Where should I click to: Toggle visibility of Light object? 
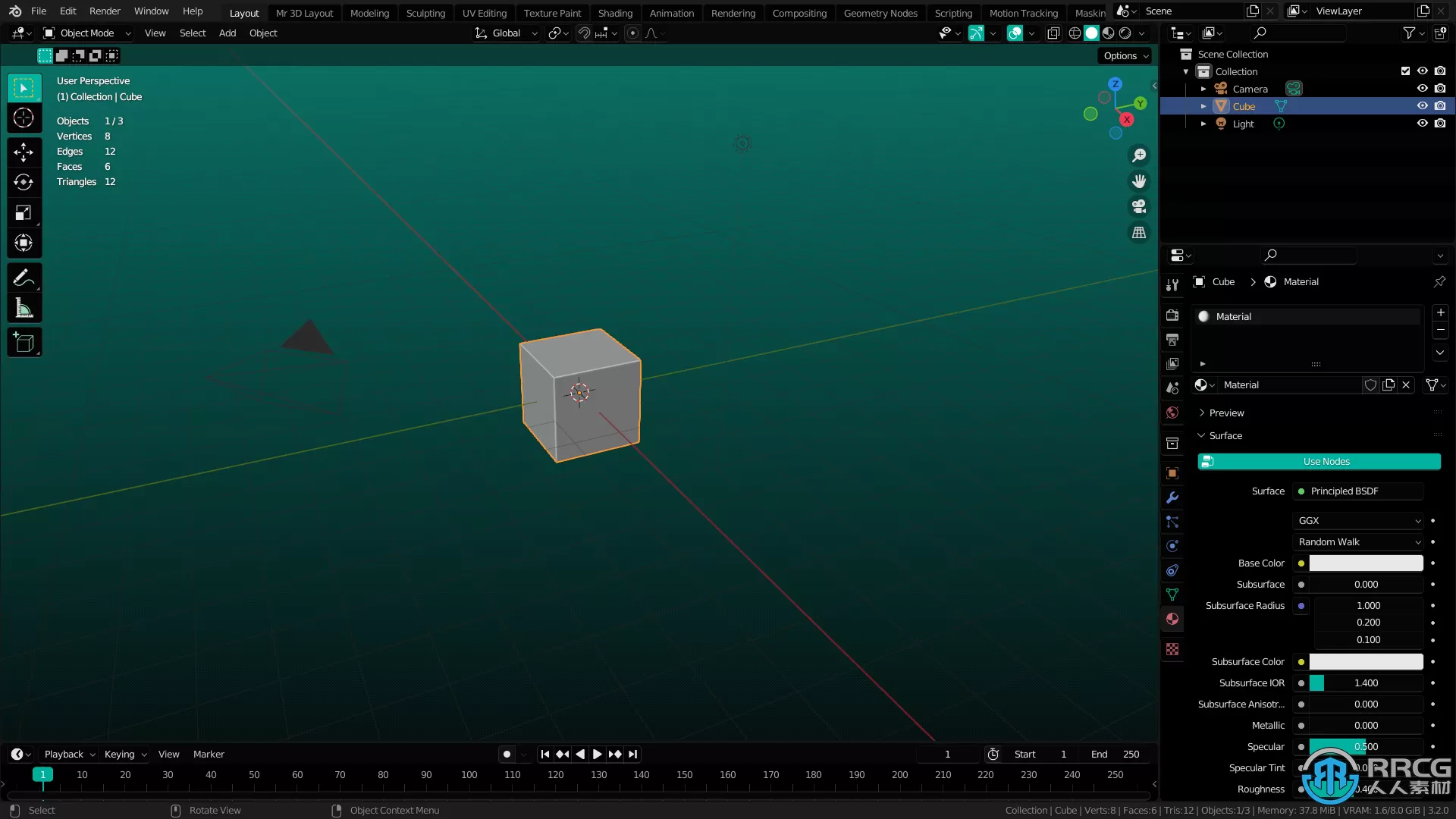[x=1422, y=123]
